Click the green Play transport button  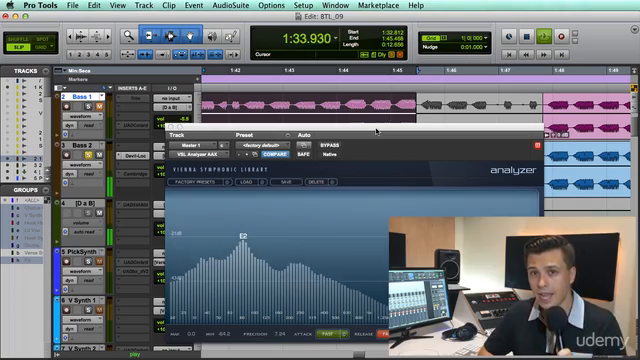[x=544, y=37]
